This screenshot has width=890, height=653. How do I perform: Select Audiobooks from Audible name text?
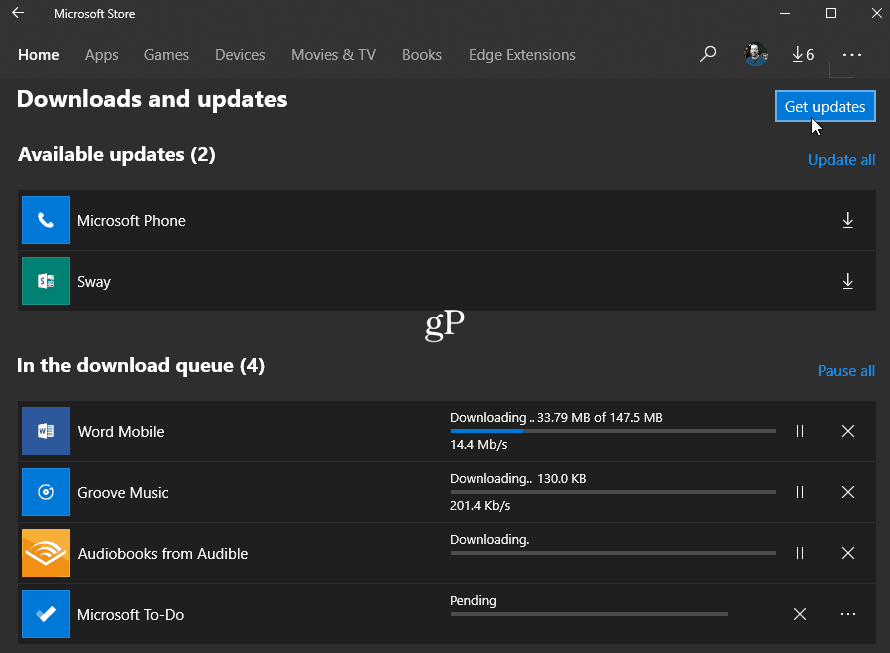click(x=163, y=554)
